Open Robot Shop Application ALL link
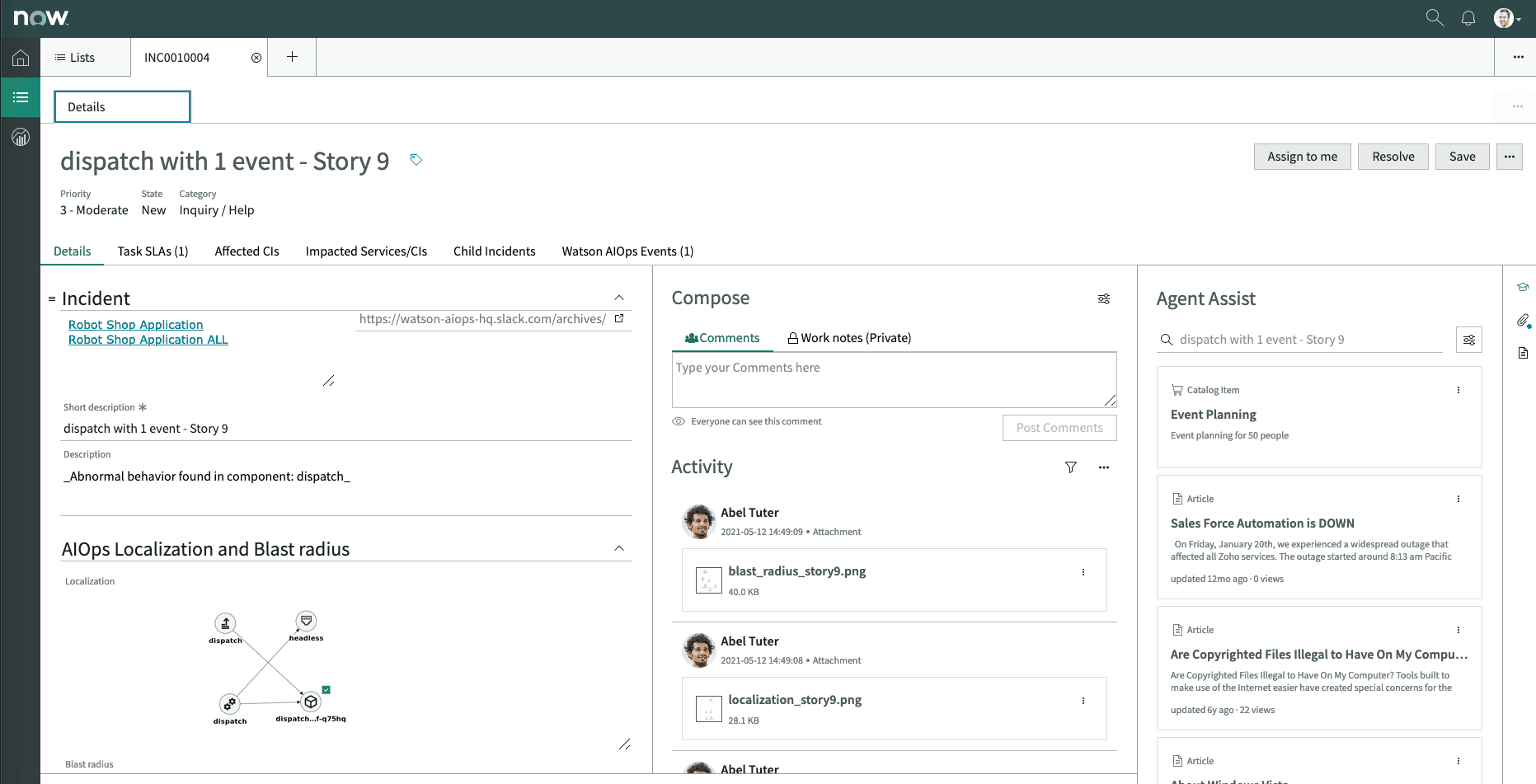The image size is (1536, 784). coord(148,340)
